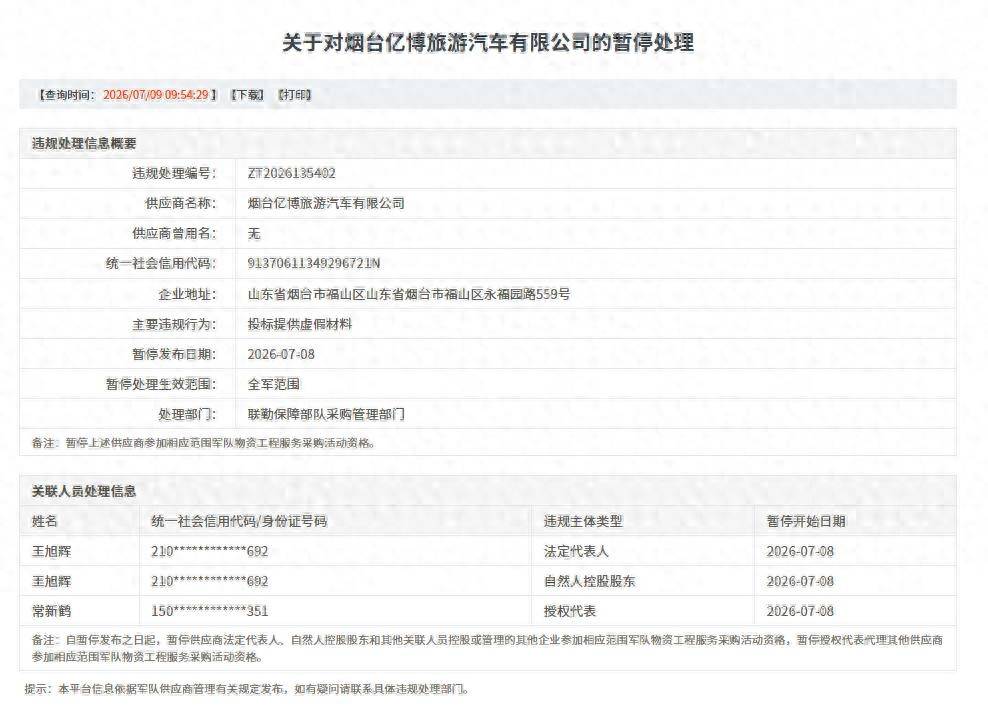Click the 暂停开始日期 column header
The image size is (988, 709).
pos(806,521)
